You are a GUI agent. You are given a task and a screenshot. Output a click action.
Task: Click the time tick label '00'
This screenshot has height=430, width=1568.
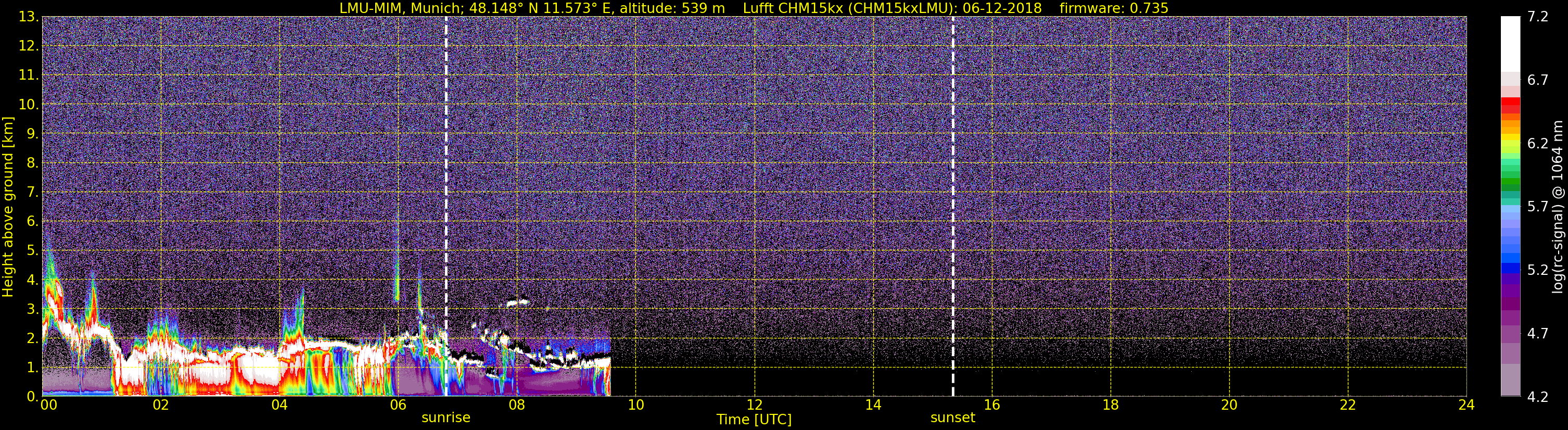click(48, 405)
